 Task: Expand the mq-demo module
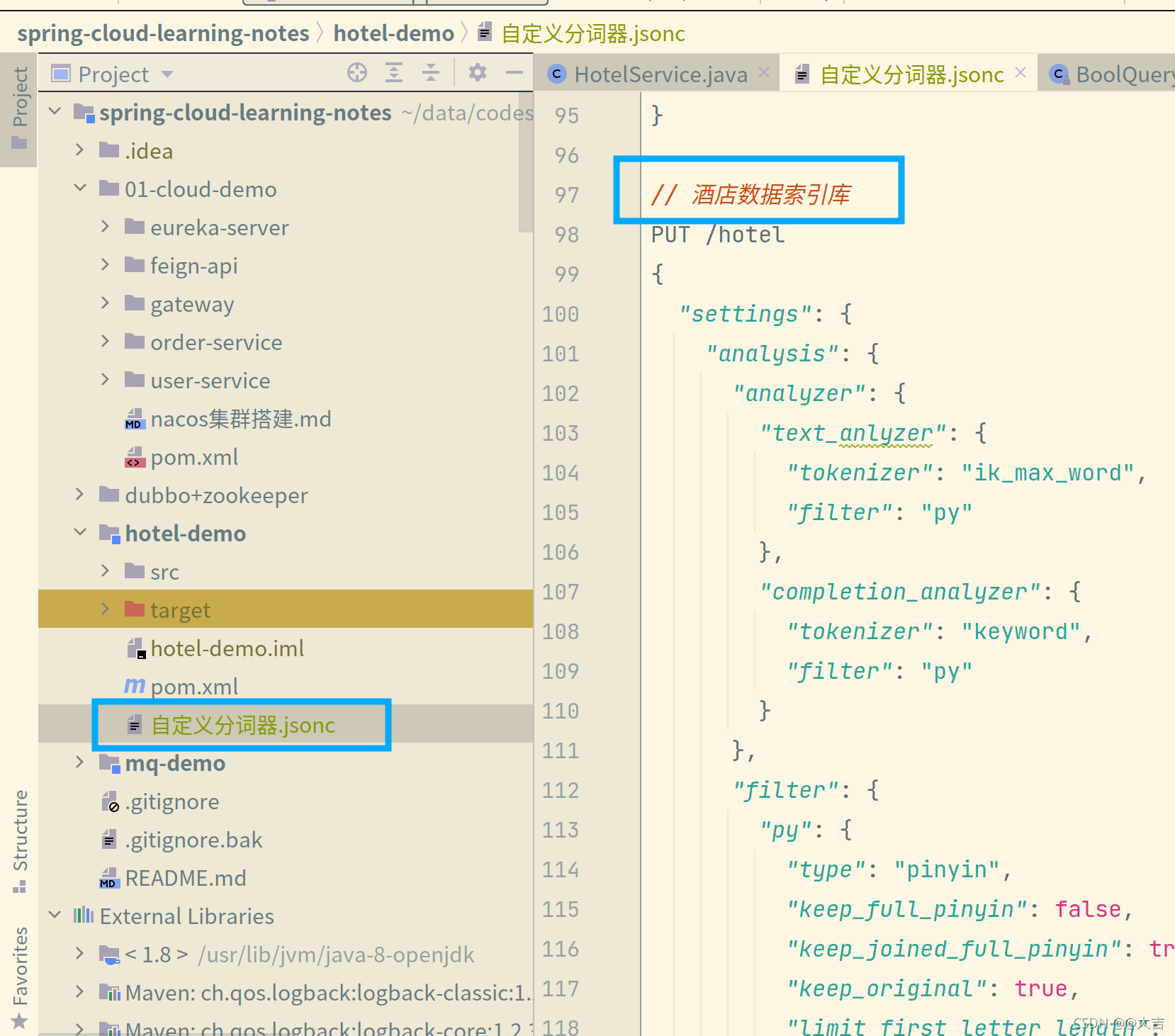[x=80, y=762]
